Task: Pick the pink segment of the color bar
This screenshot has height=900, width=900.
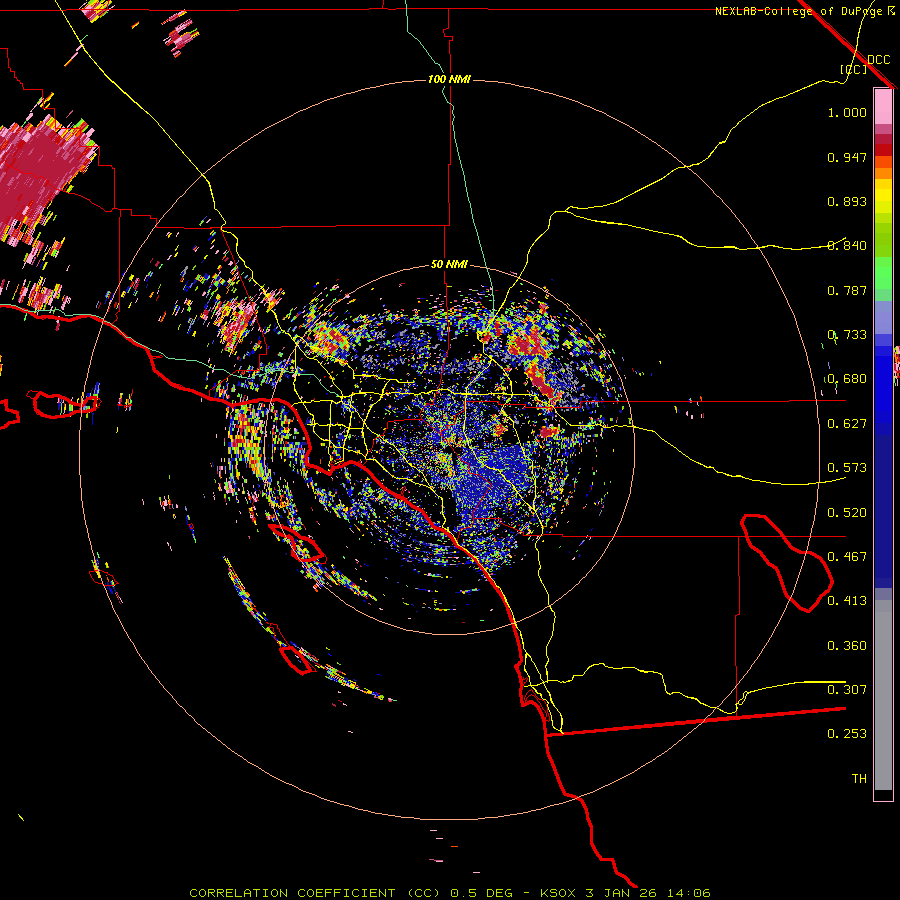Action: 883,106
